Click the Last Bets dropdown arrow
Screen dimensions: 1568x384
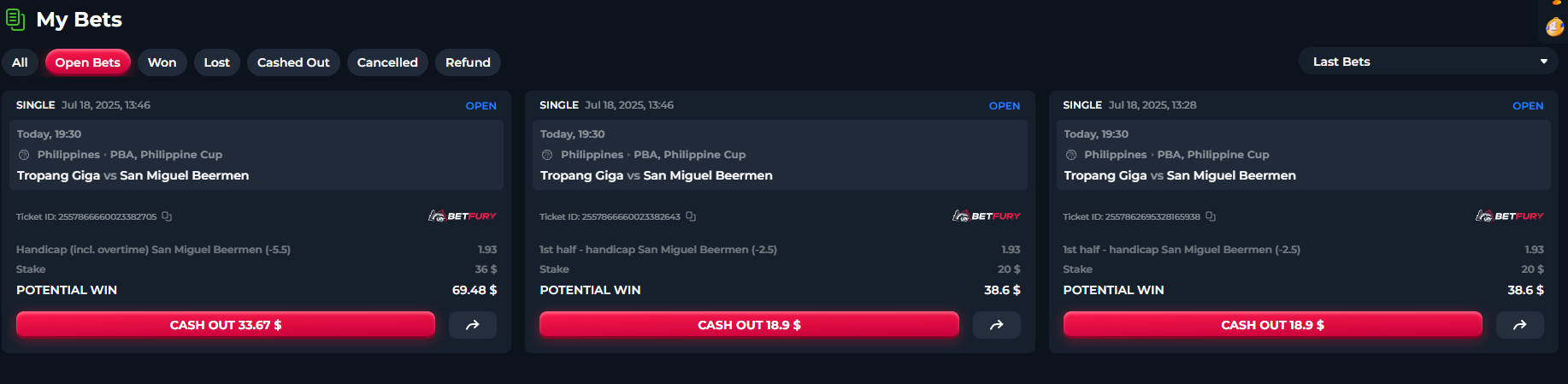1543,62
